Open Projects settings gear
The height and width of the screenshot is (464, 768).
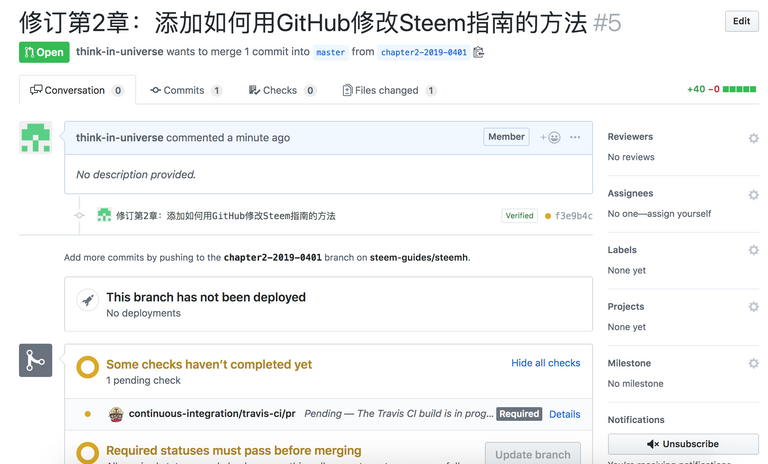tap(753, 307)
